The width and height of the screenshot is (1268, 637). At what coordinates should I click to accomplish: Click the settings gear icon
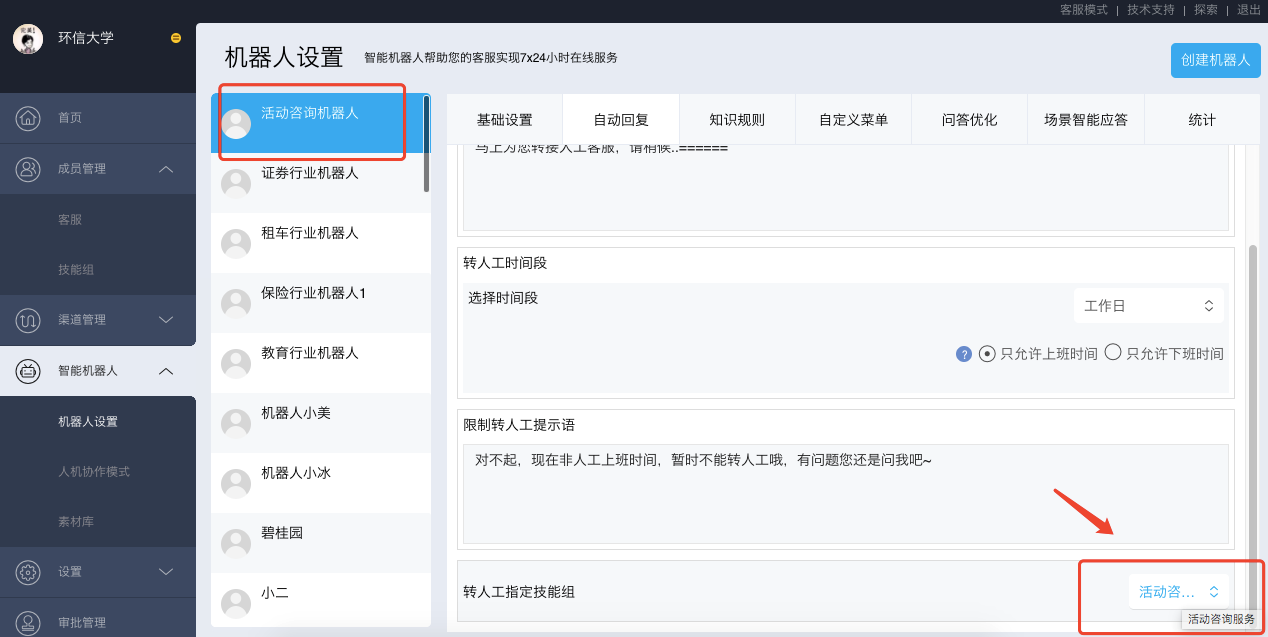pyautogui.click(x=28, y=572)
